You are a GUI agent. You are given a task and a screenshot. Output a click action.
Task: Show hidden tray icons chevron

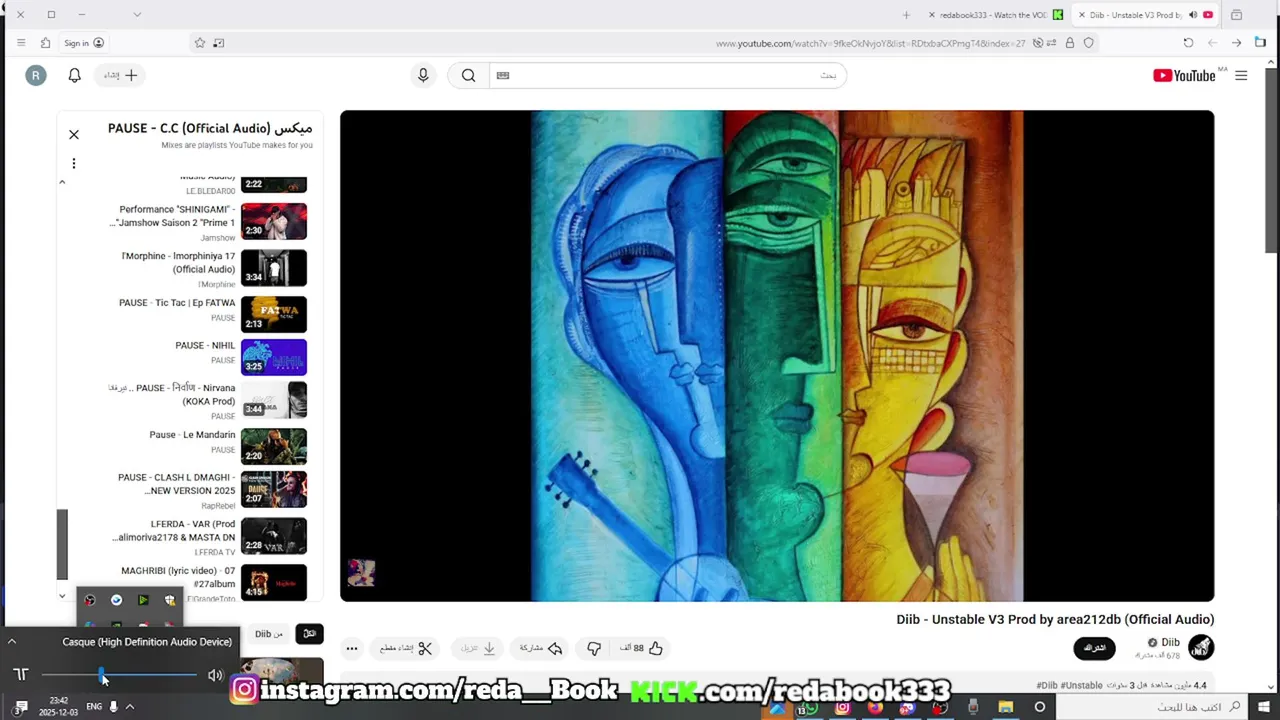129,707
